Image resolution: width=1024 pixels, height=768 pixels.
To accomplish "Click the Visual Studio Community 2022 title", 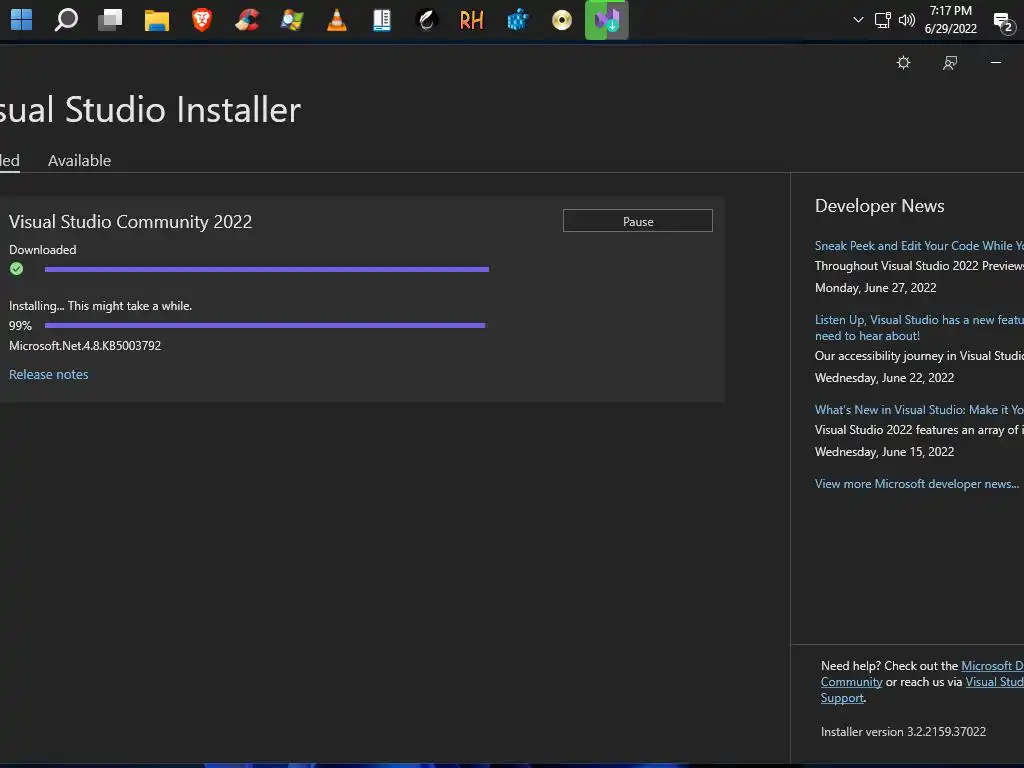I will coord(130,222).
